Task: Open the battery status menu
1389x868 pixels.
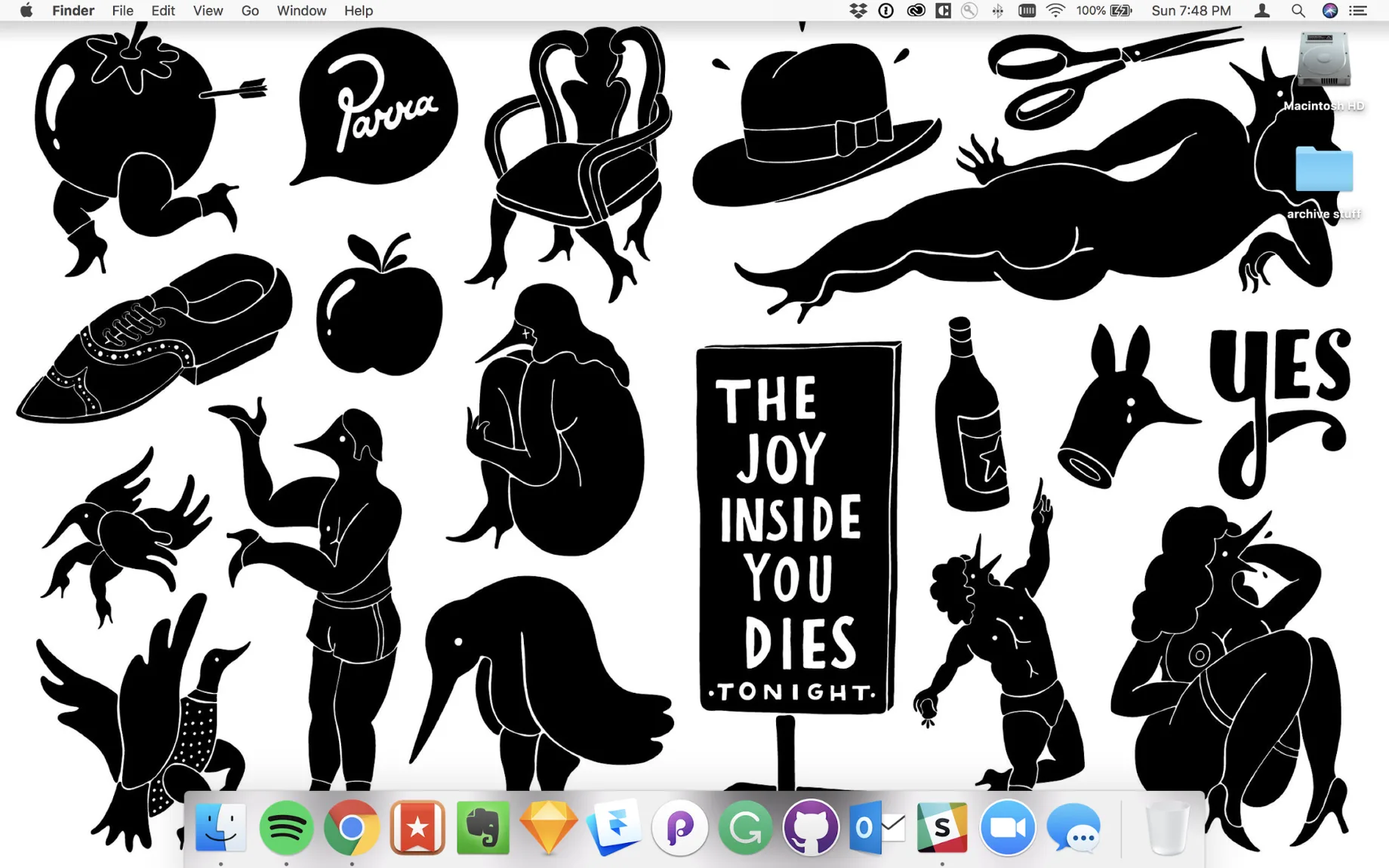Action: [1121, 11]
